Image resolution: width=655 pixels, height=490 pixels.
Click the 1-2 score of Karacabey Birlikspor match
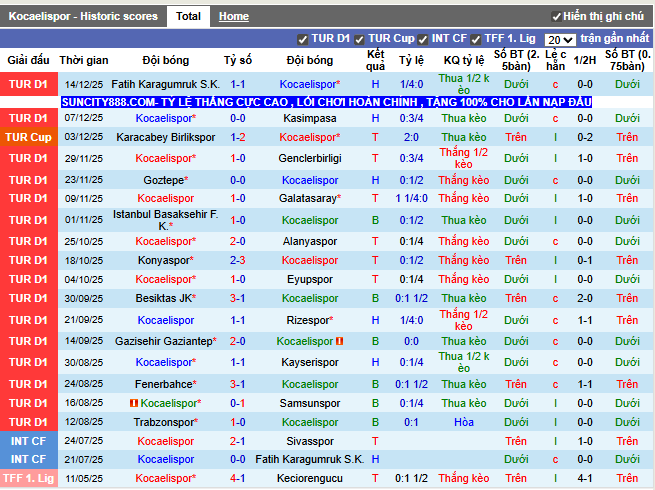click(238, 137)
